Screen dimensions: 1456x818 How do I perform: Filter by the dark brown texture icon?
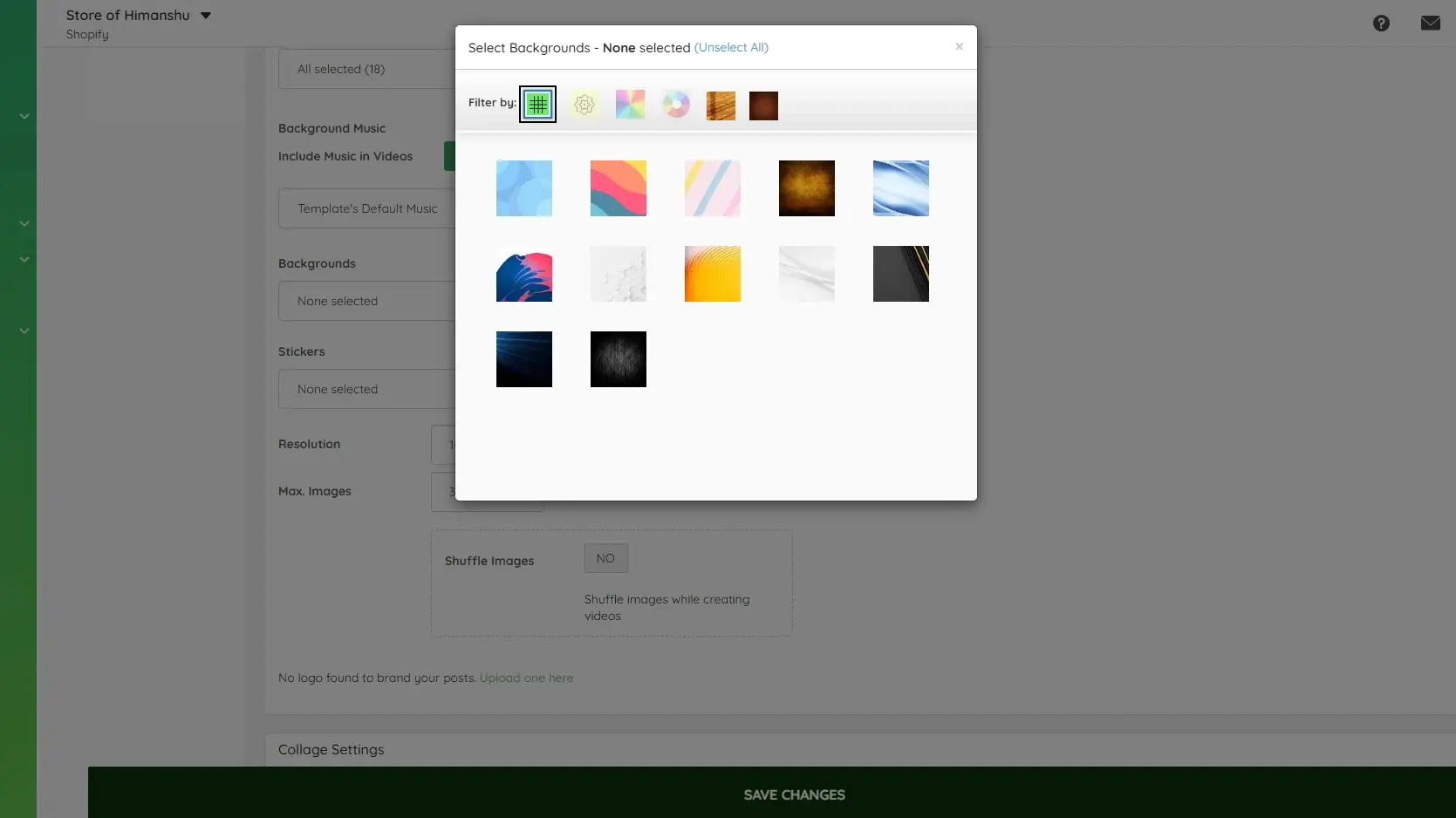[763, 106]
